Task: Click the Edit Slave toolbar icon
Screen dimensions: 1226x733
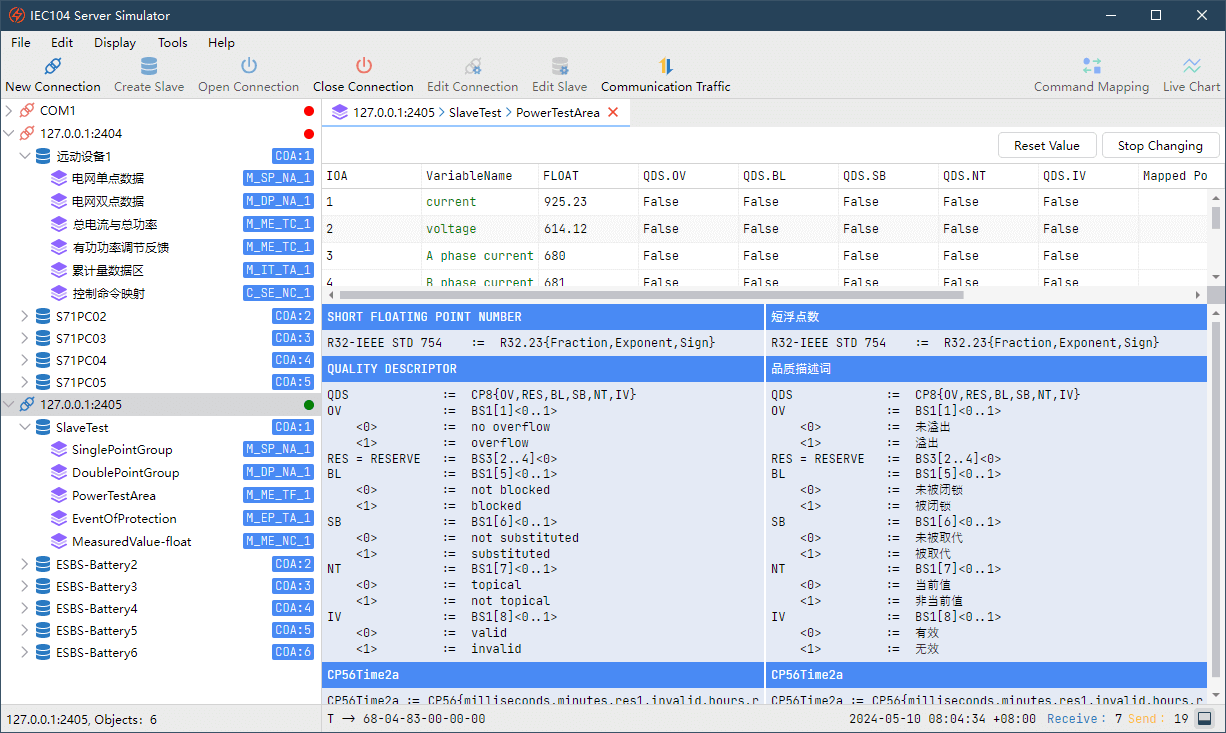Action: 560,66
